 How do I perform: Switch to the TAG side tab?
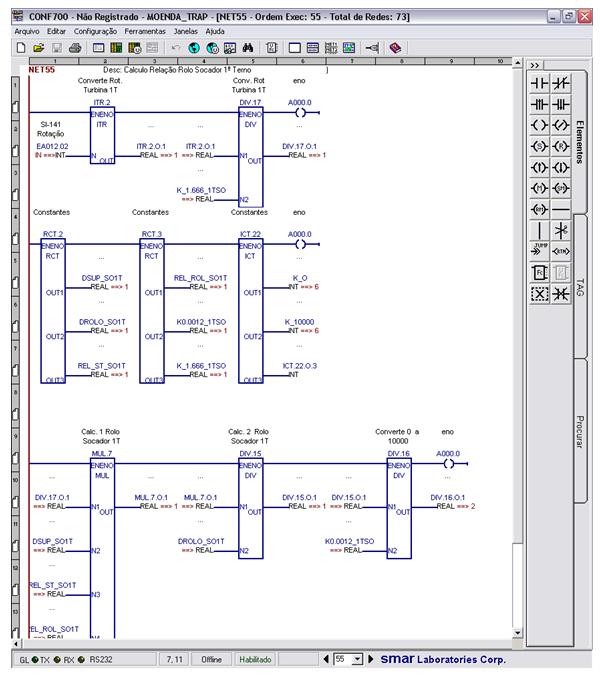[x=580, y=287]
